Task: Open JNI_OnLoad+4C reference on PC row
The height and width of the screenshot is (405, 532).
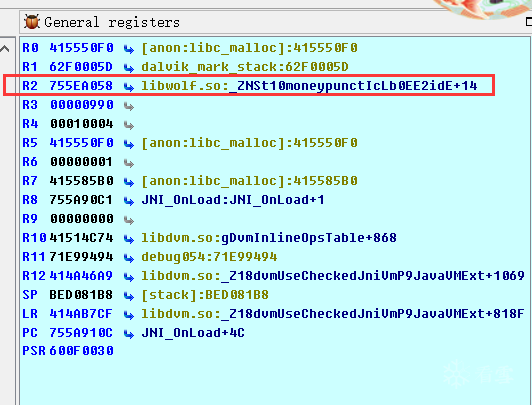Action: 193,333
